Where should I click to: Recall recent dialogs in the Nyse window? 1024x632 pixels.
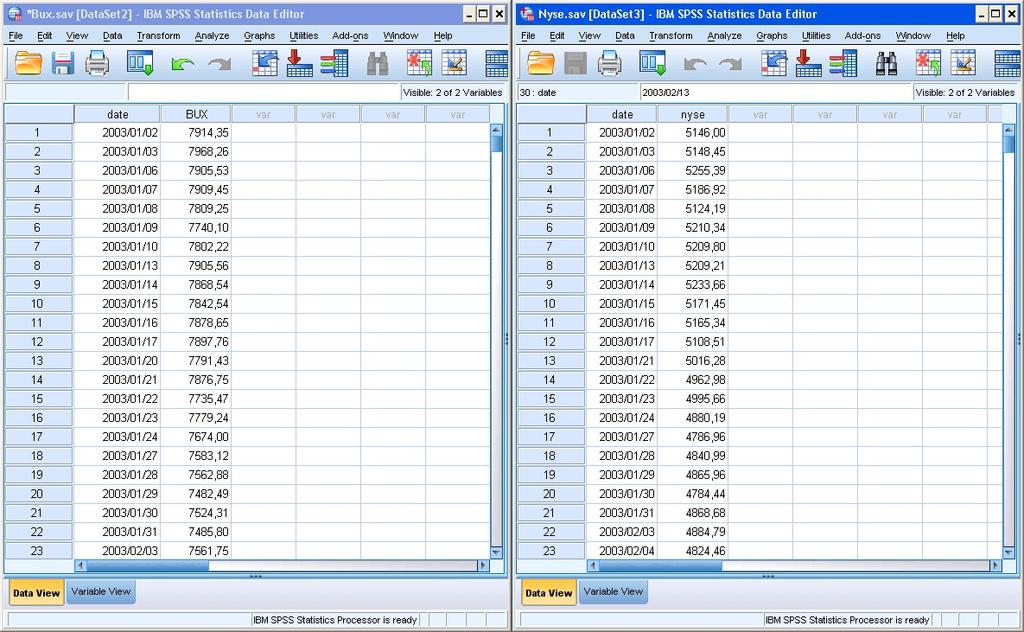[652, 63]
